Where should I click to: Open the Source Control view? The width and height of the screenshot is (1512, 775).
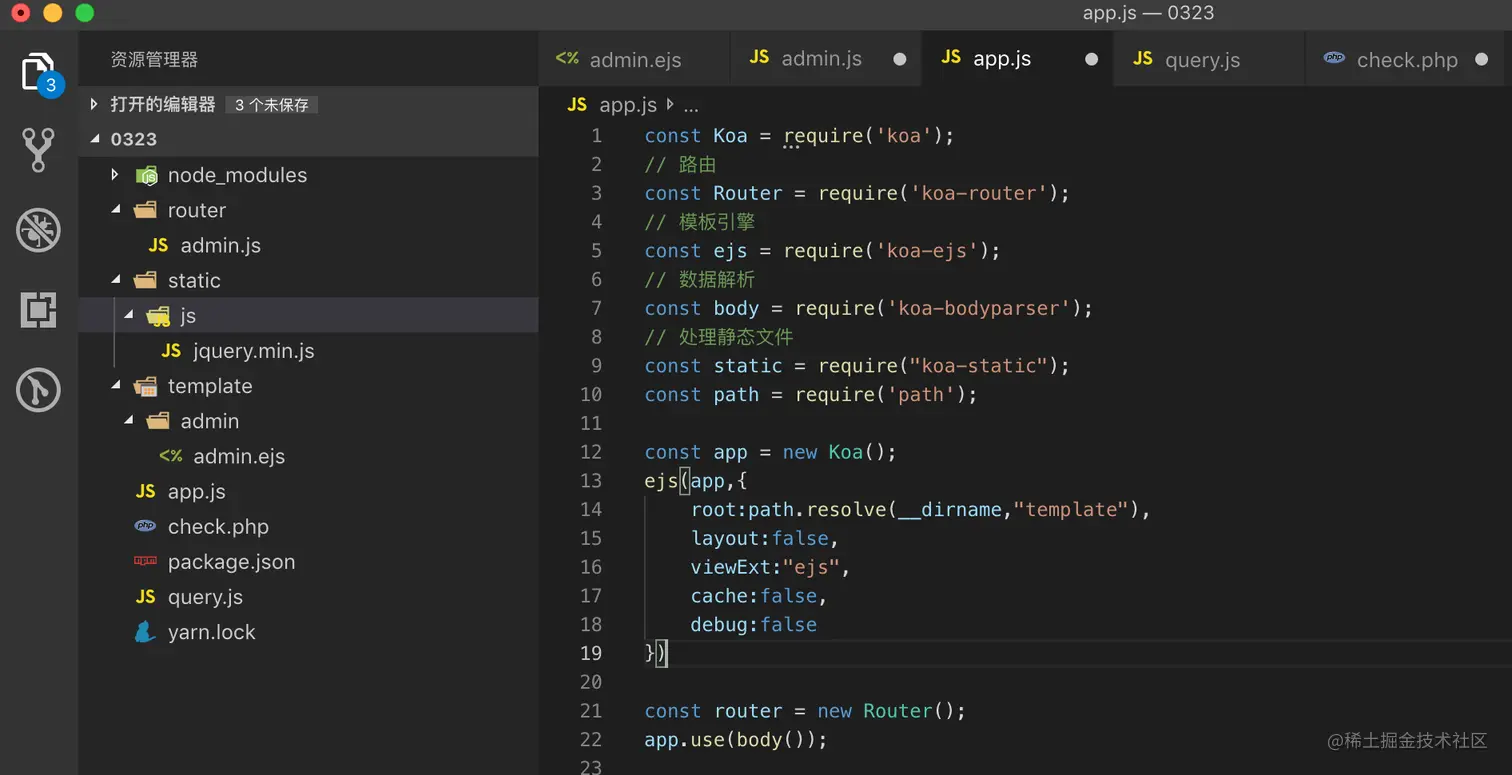[x=38, y=150]
